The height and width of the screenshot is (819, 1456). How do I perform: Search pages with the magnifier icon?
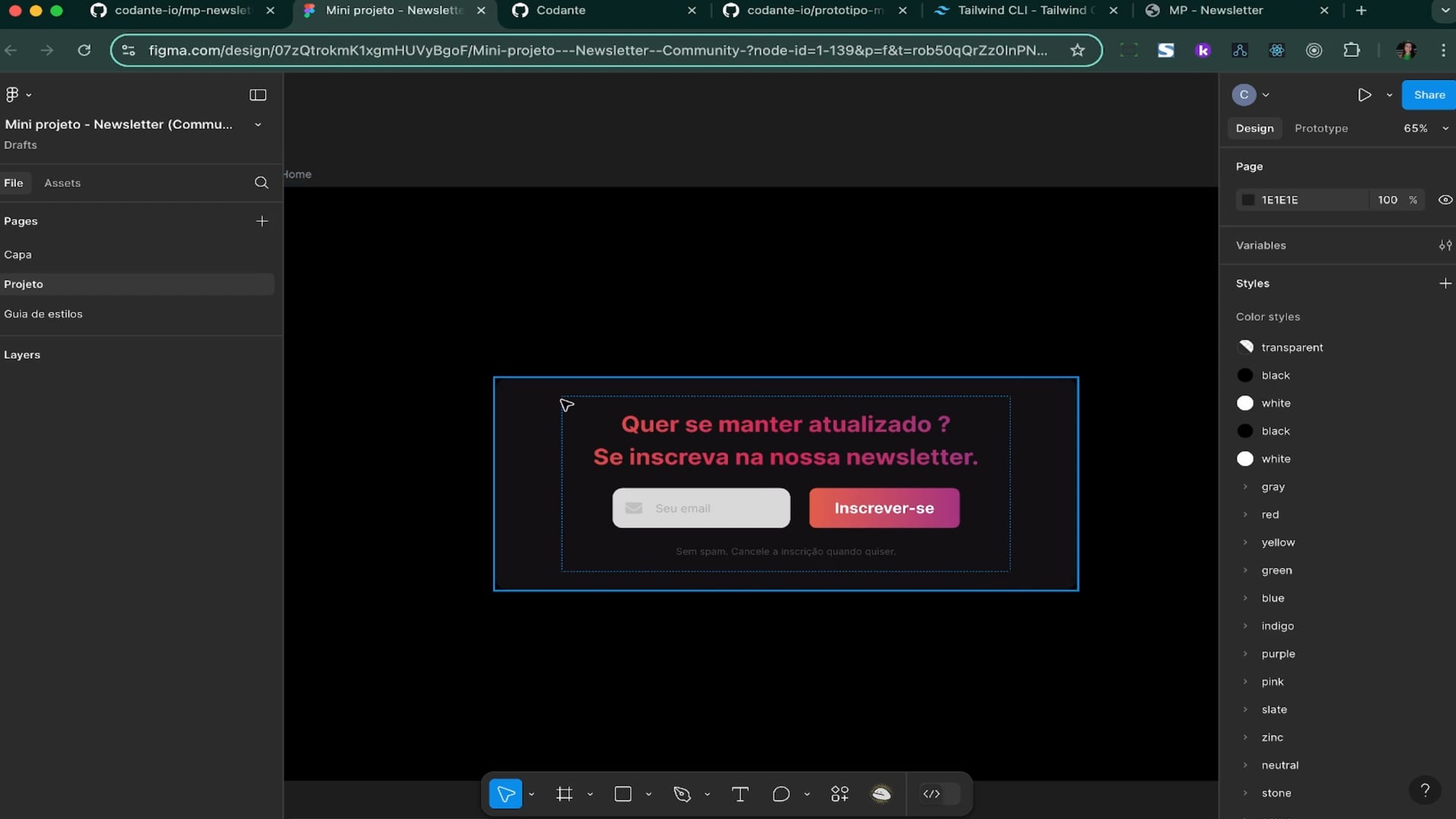pos(261,183)
